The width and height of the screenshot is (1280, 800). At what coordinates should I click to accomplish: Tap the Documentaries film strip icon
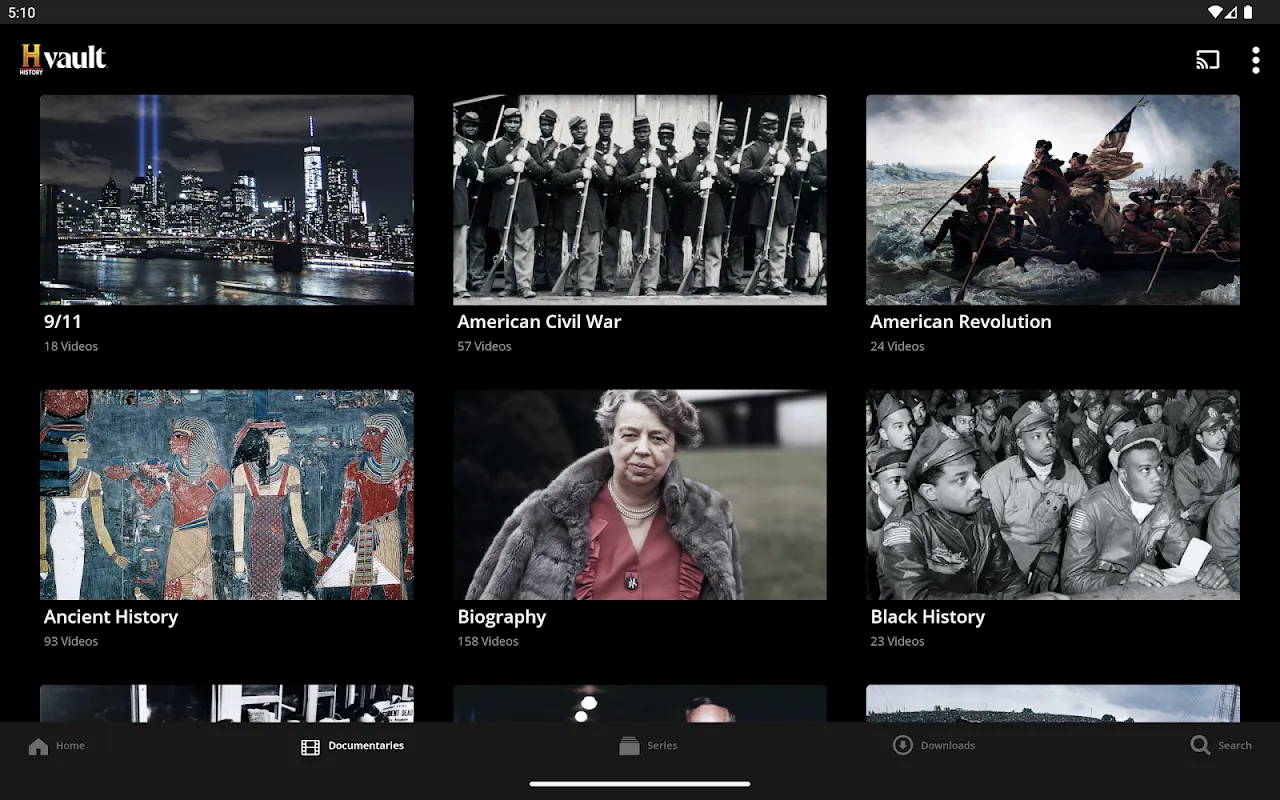(x=310, y=746)
